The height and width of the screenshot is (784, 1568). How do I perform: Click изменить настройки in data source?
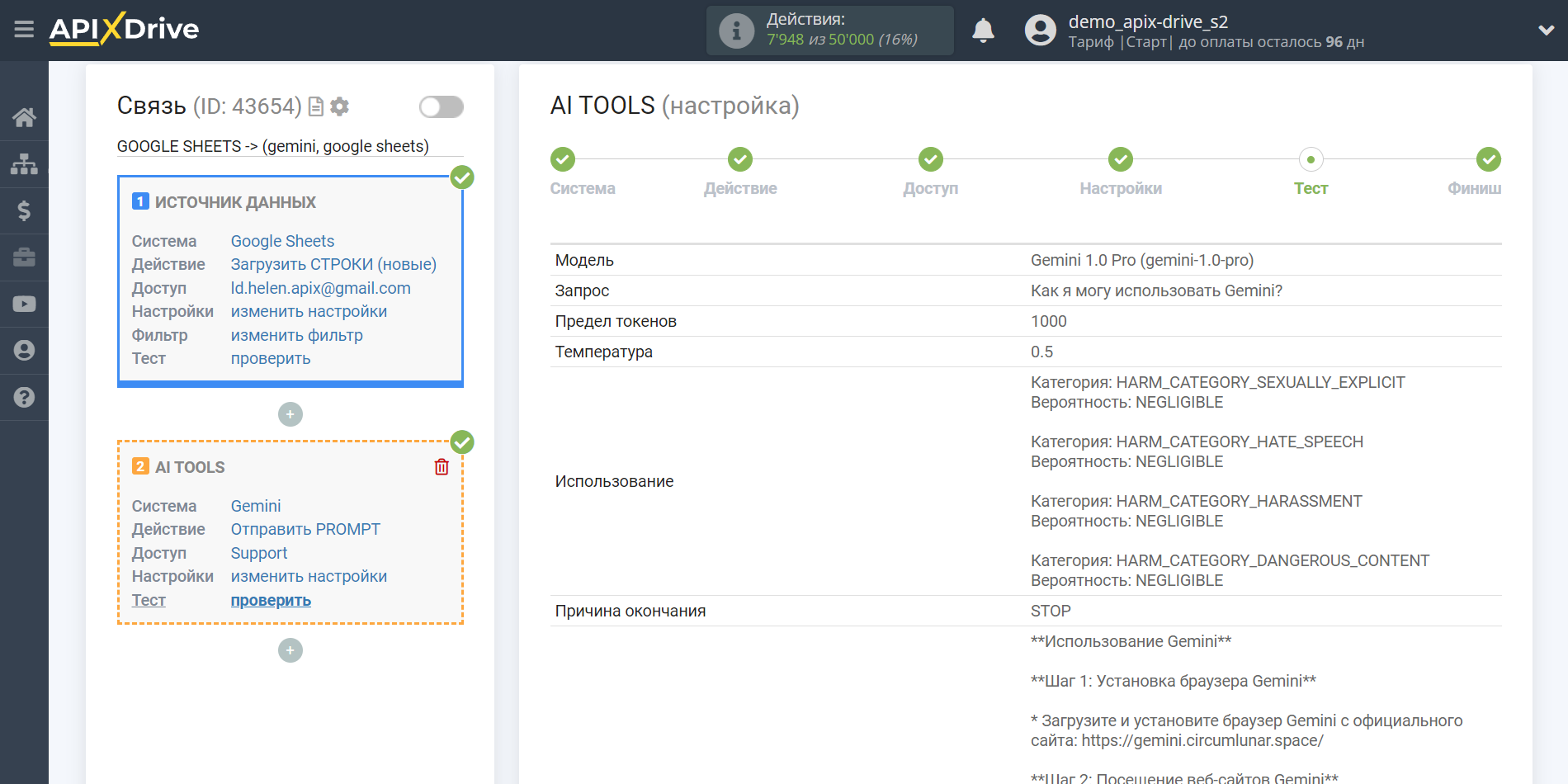pyautogui.click(x=309, y=311)
